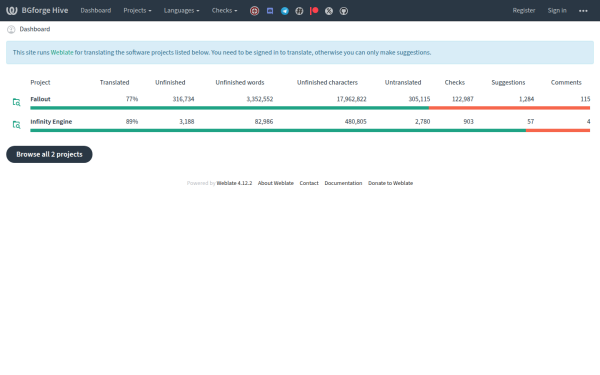Open the three-dots more menu
The height and width of the screenshot is (375, 600).
[583, 11]
